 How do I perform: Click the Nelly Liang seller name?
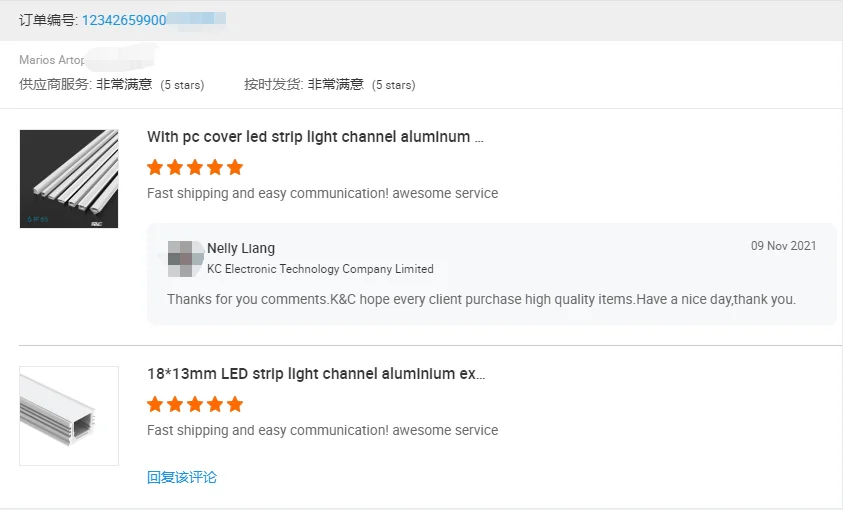pos(241,248)
